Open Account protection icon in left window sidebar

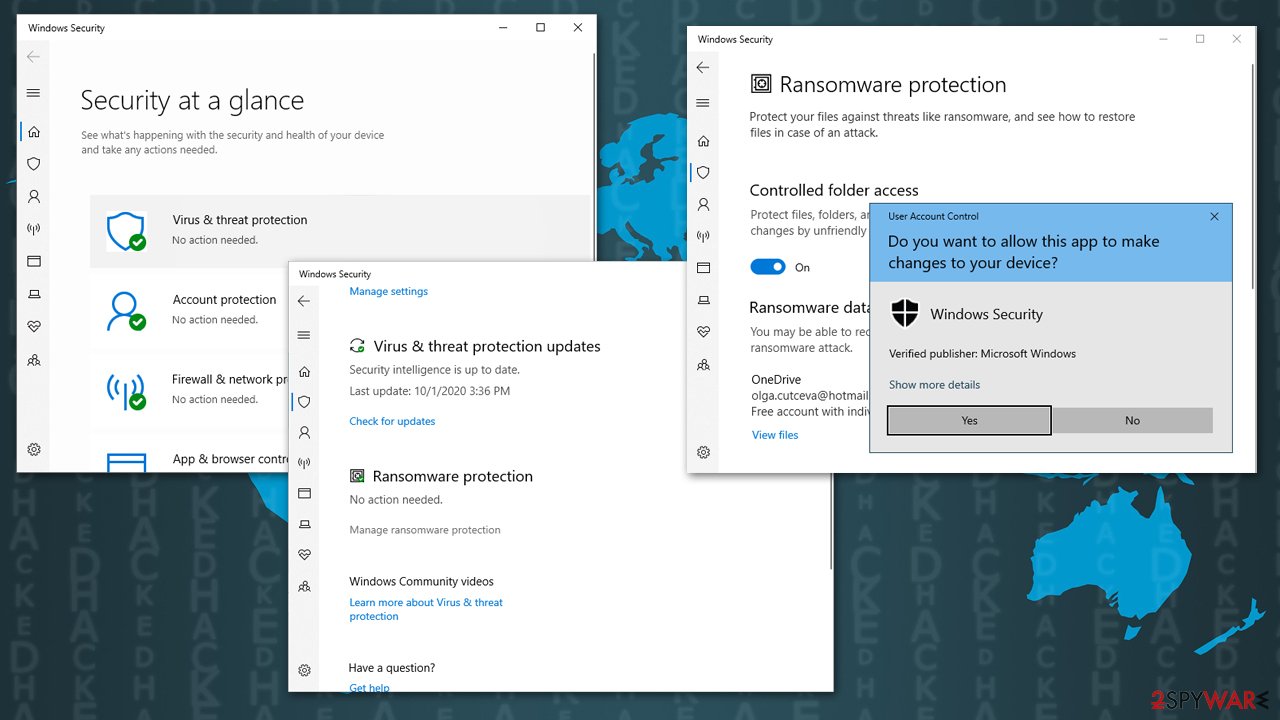pyautogui.click(x=34, y=197)
